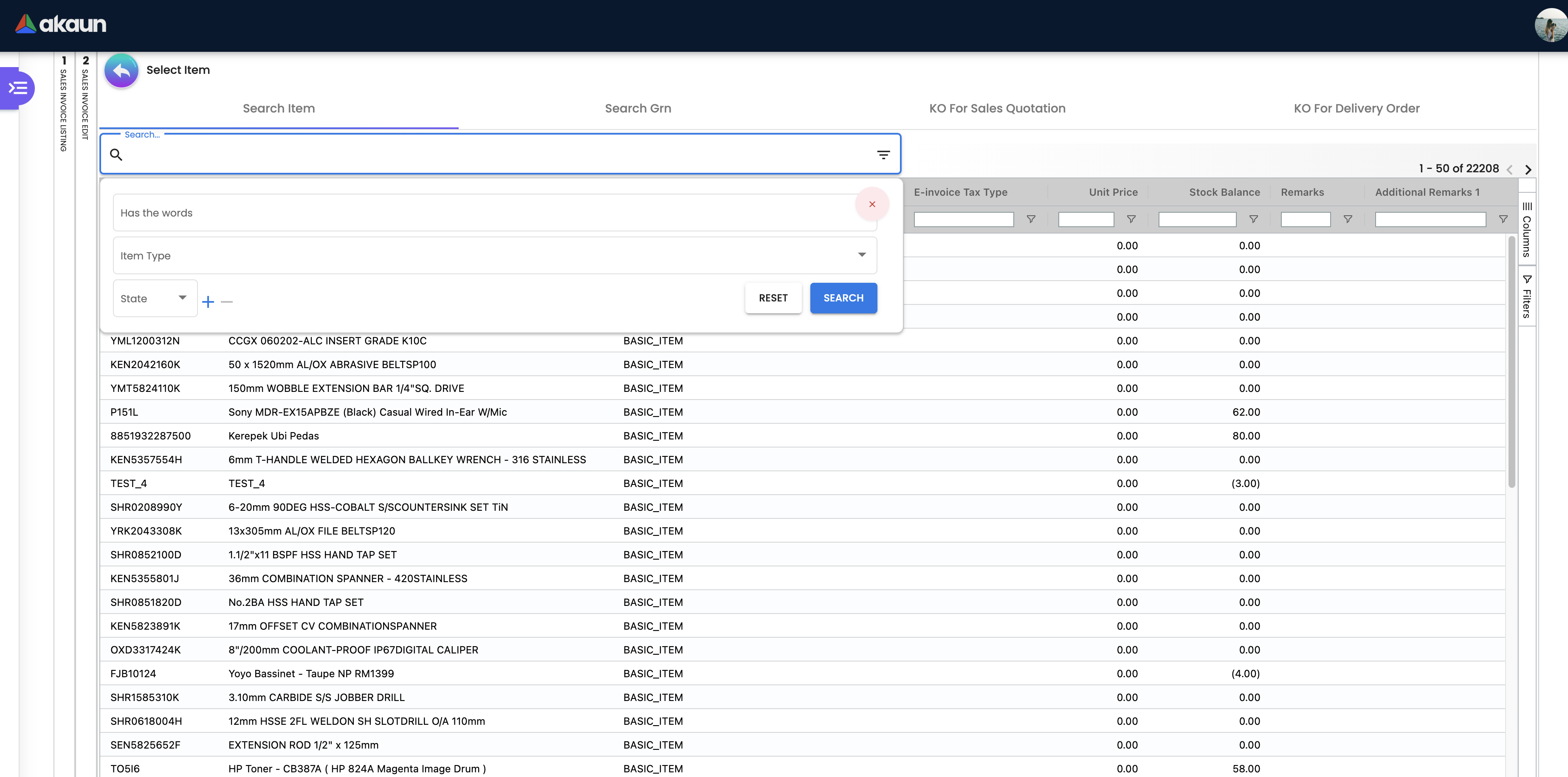Open the Filters side panel

pos(1527,296)
